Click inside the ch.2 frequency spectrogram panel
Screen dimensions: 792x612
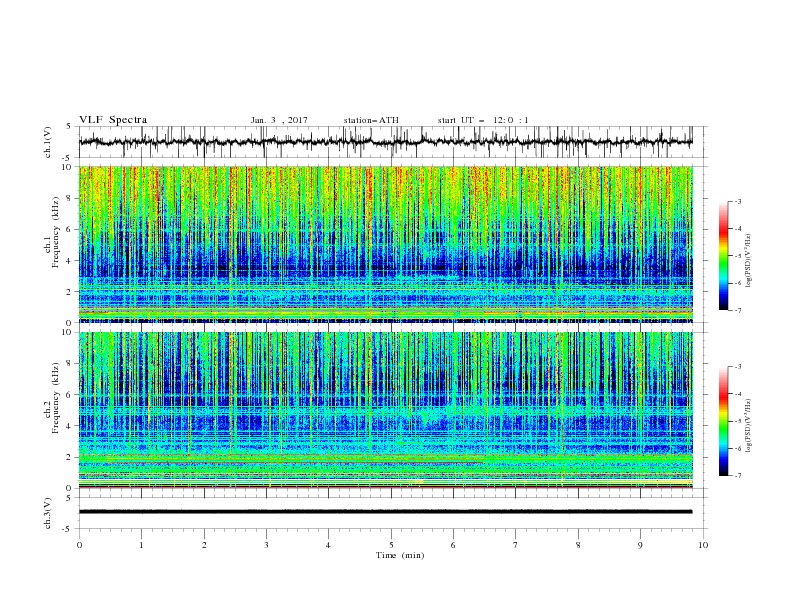tap(386, 410)
